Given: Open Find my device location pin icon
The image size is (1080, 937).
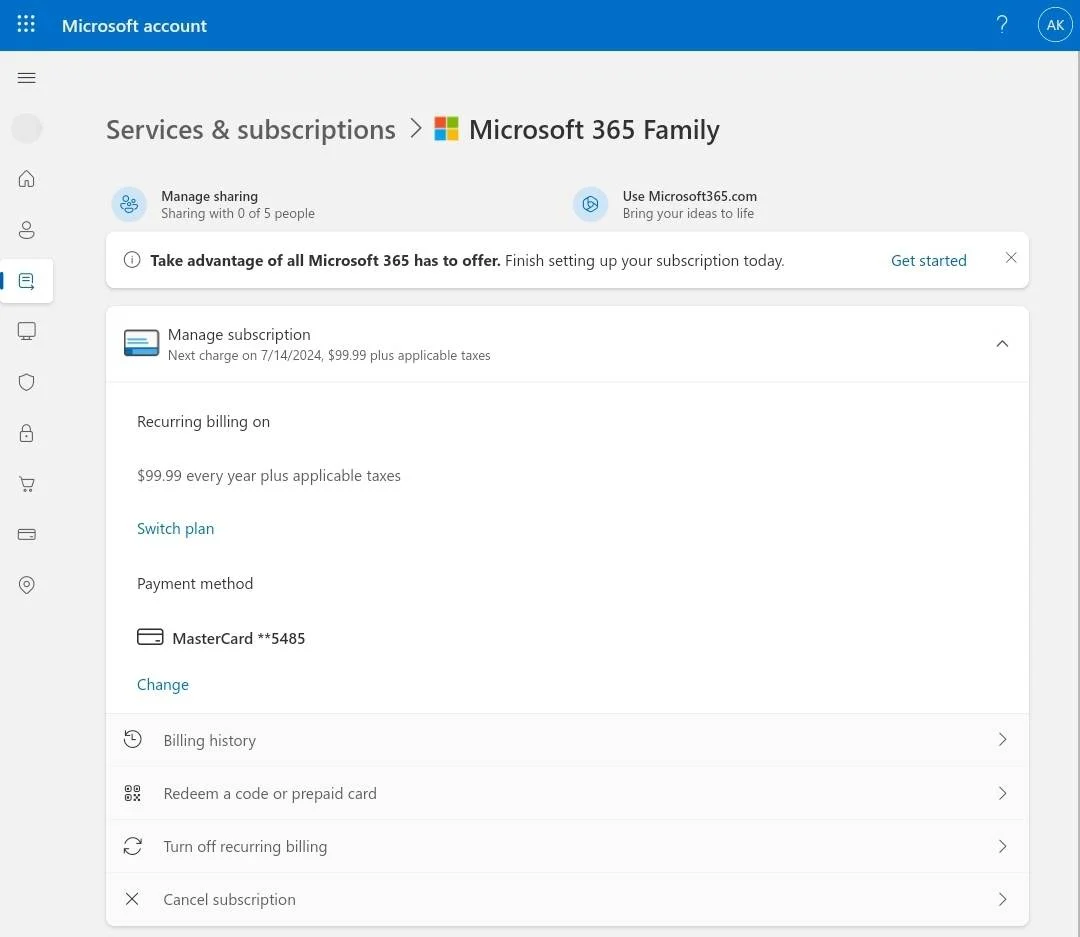Looking at the screenshot, I should [x=26, y=585].
